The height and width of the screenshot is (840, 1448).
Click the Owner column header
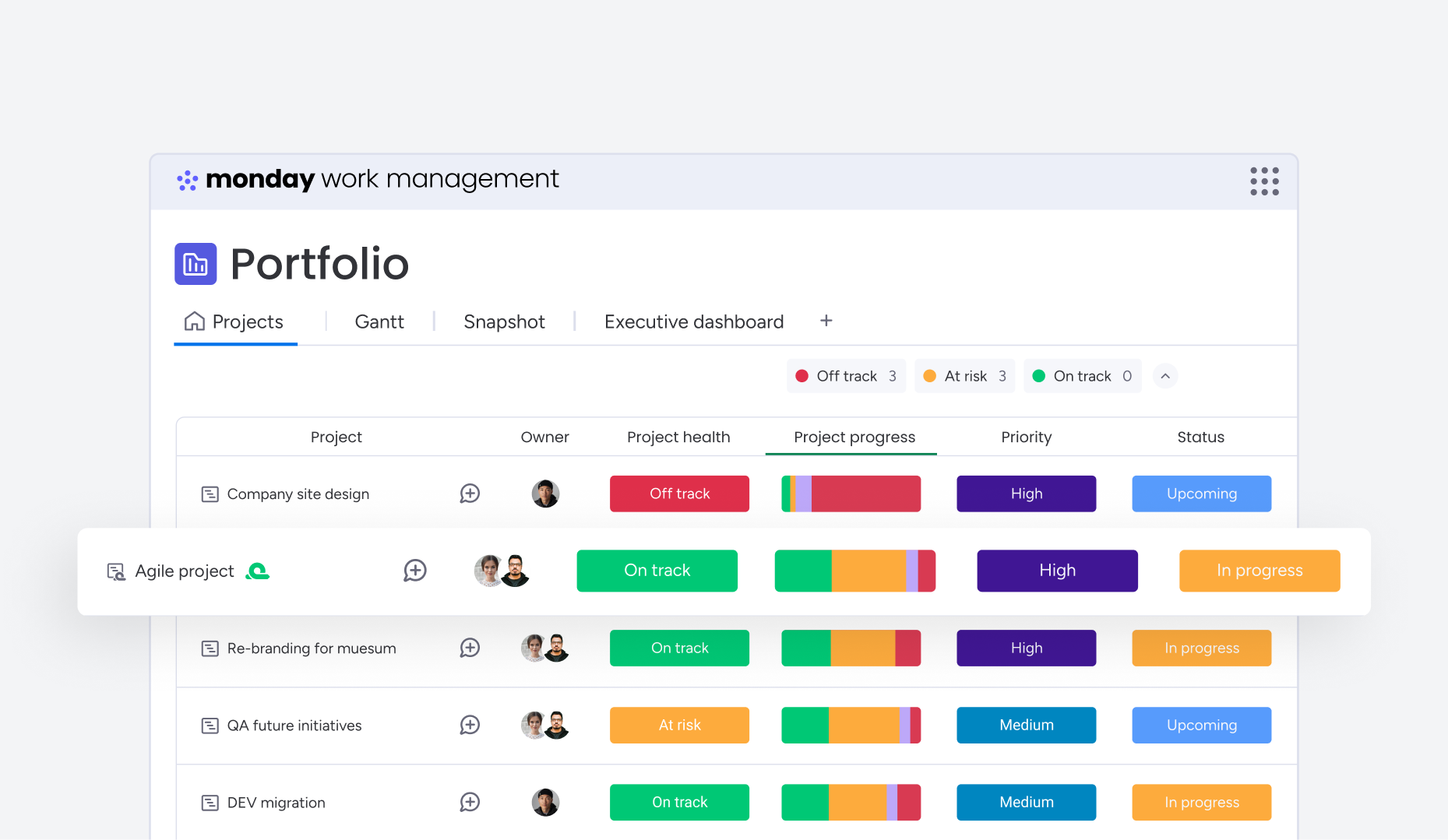pyautogui.click(x=544, y=437)
